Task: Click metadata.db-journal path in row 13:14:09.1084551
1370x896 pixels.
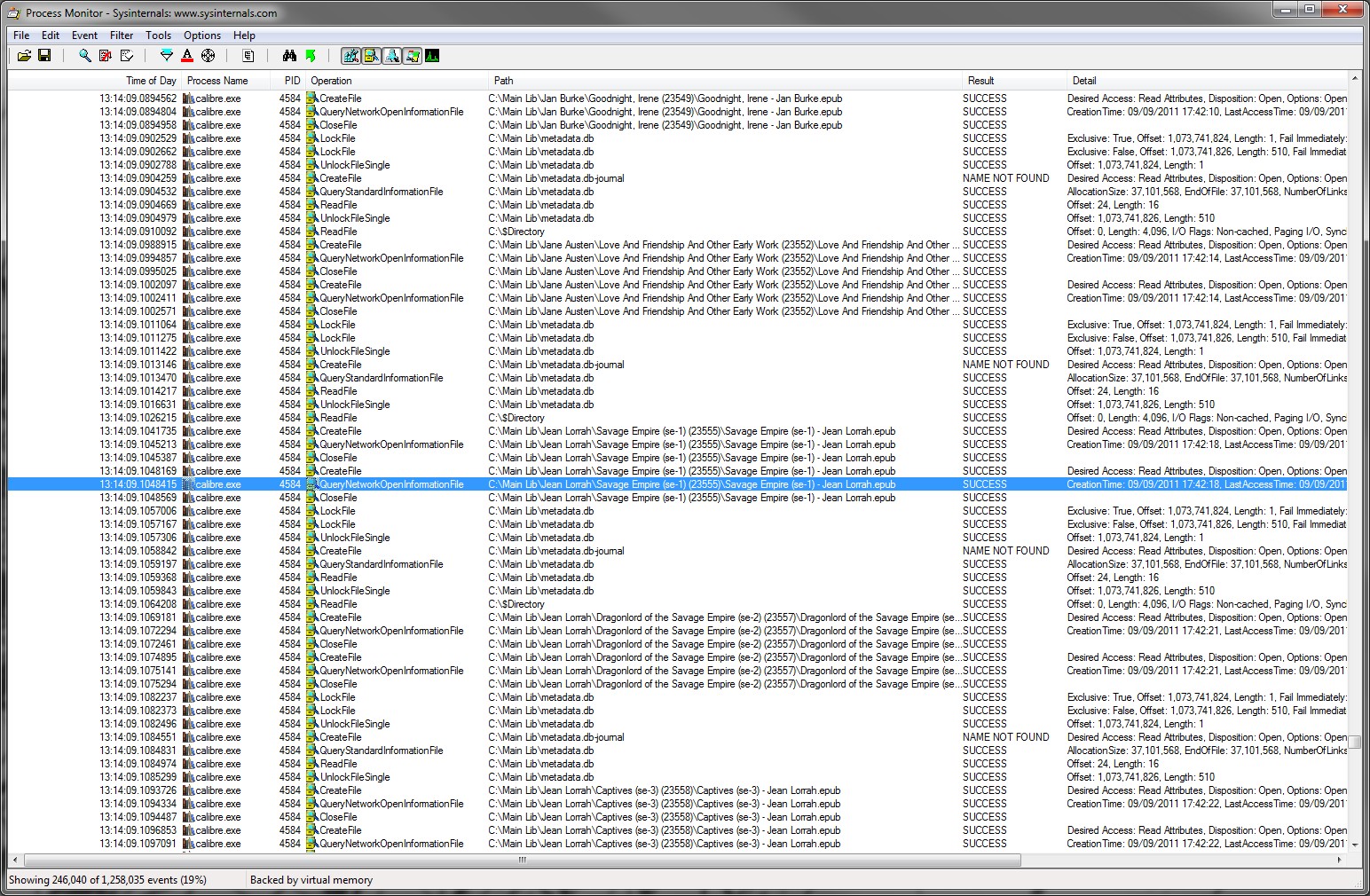Action: [x=556, y=737]
